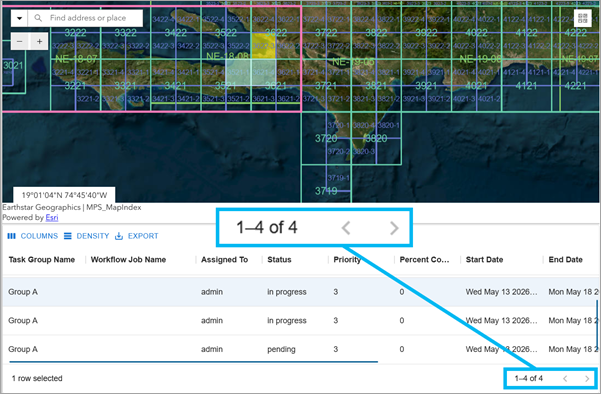This screenshot has width=601, height=394.
Task: Click map grid label 3222
Action: (76, 33)
